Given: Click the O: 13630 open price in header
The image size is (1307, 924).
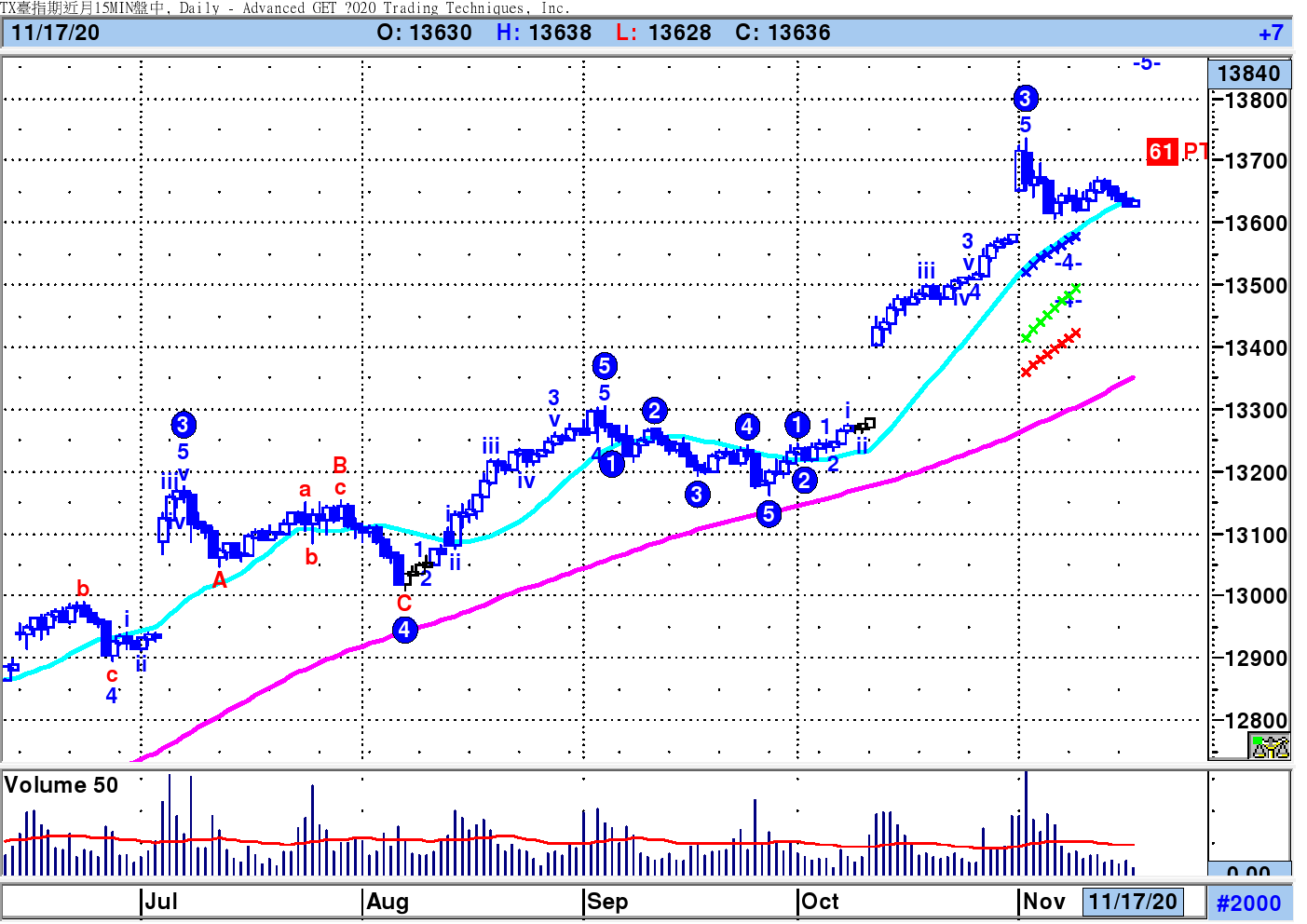Looking at the screenshot, I should click(424, 34).
